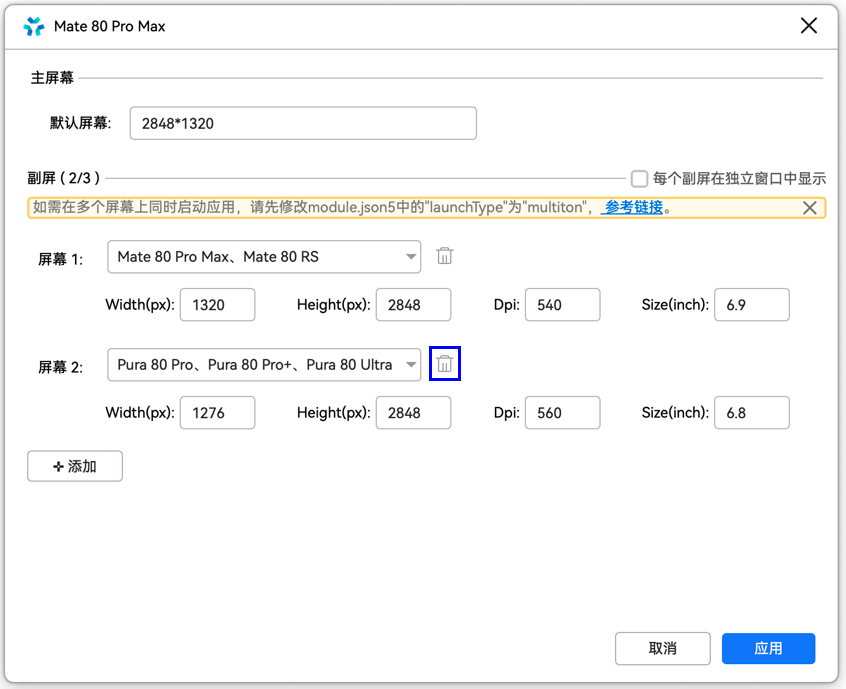The height and width of the screenshot is (689, 846).
Task: Dismiss the yellow multiton hint banner
Action: tap(810, 208)
